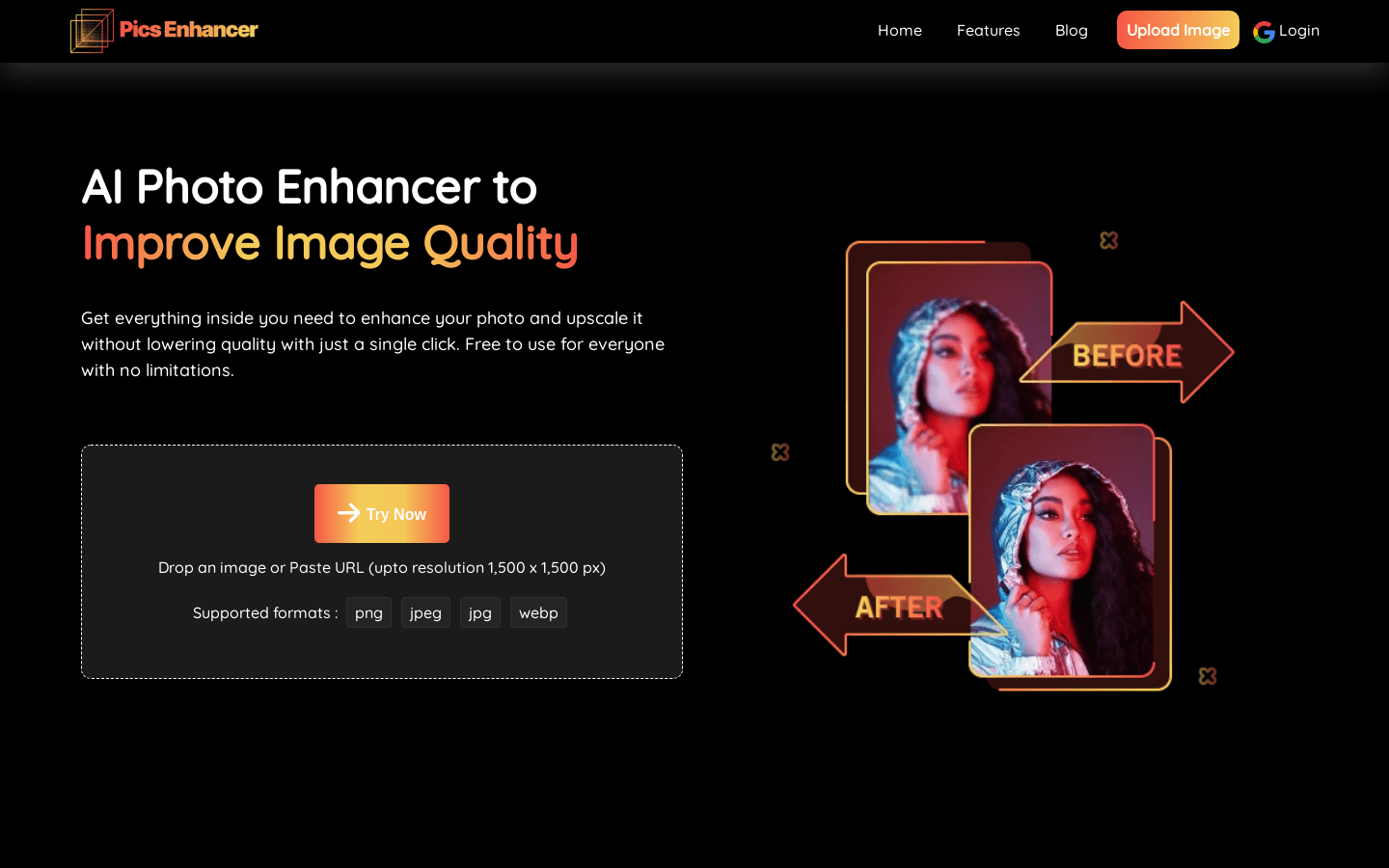Open the Home page
Image resolution: width=1389 pixels, height=868 pixels.
[x=899, y=30]
